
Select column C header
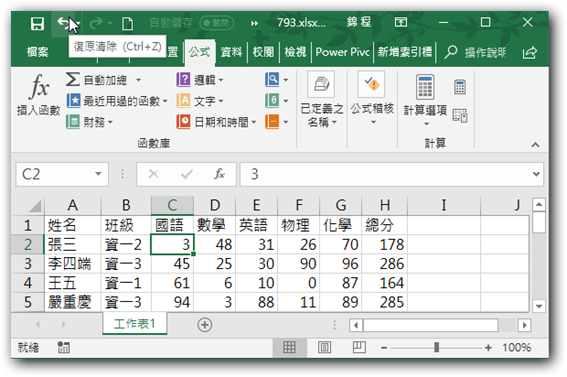click(x=172, y=205)
